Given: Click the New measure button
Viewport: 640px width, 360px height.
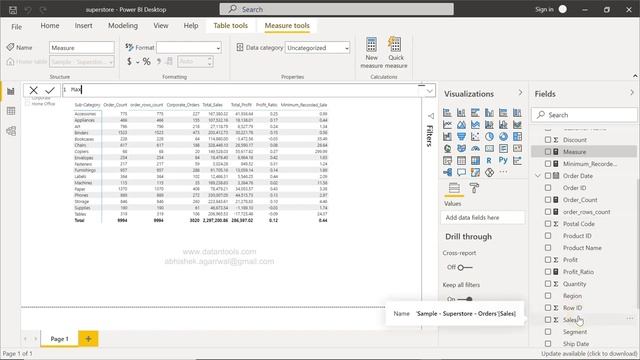Looking at the screenshot, I should tap(371, 52).
